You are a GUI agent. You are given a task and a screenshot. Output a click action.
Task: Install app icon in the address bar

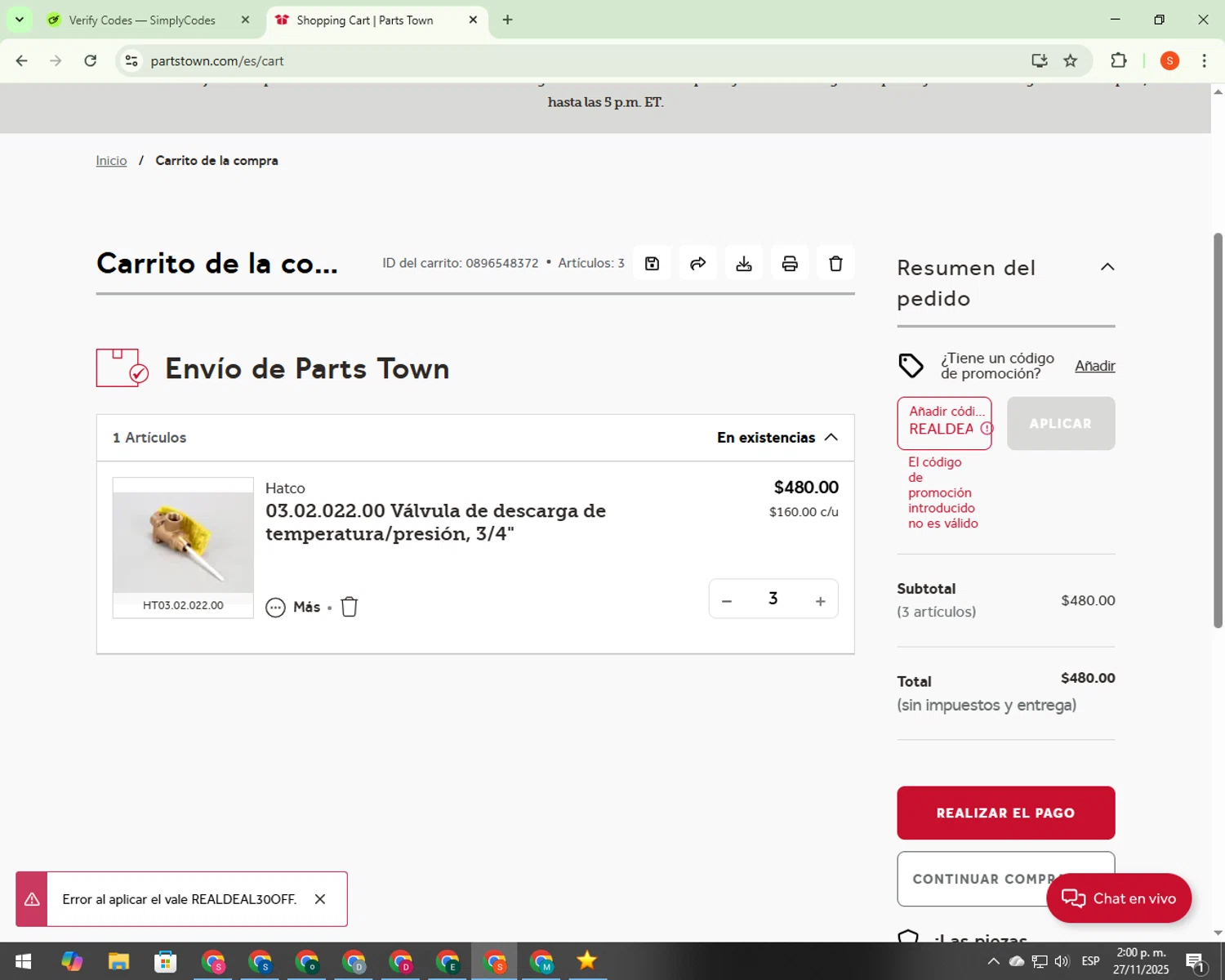tap(1039, 60)
